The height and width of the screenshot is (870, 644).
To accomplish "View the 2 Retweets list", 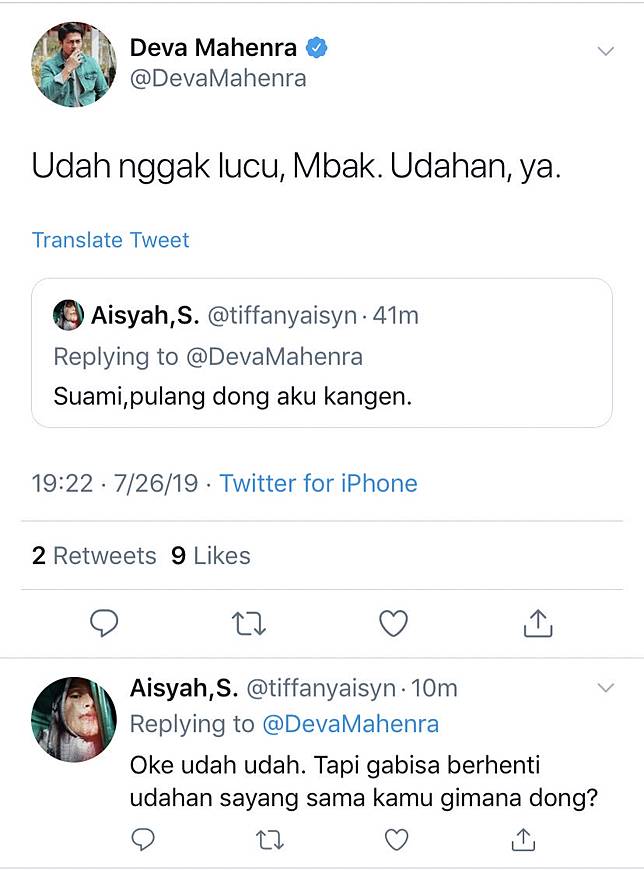I will 94,556.
